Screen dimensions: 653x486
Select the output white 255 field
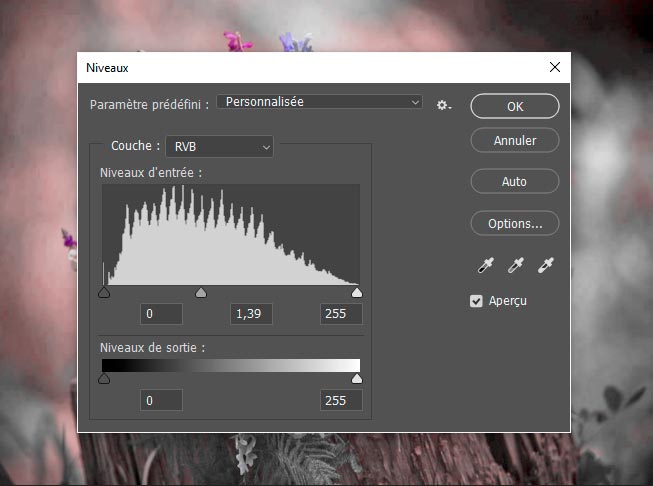pyautogui.click(x=340, y=400)
